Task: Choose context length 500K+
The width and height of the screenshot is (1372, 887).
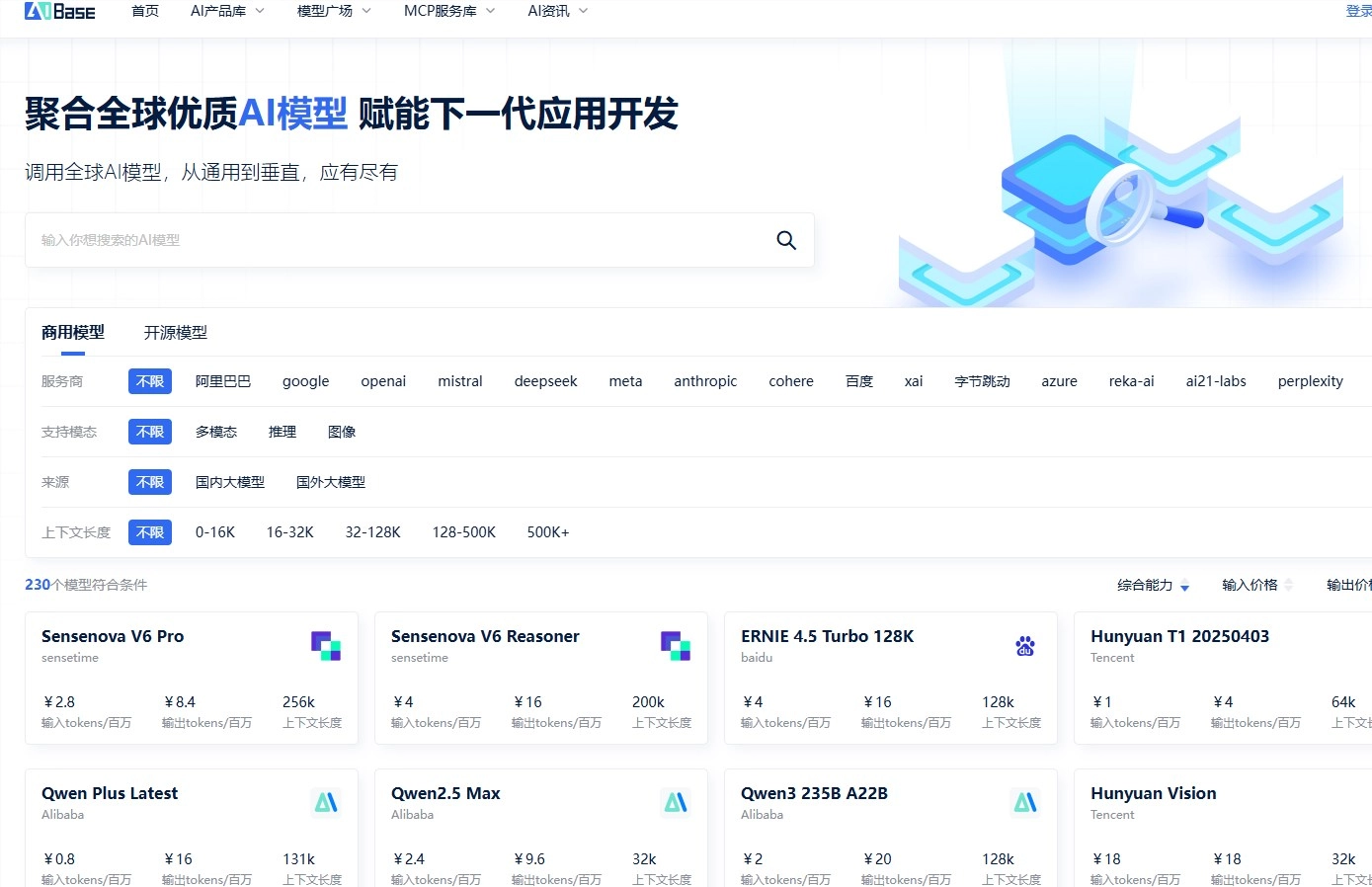Action: (548, 532)
